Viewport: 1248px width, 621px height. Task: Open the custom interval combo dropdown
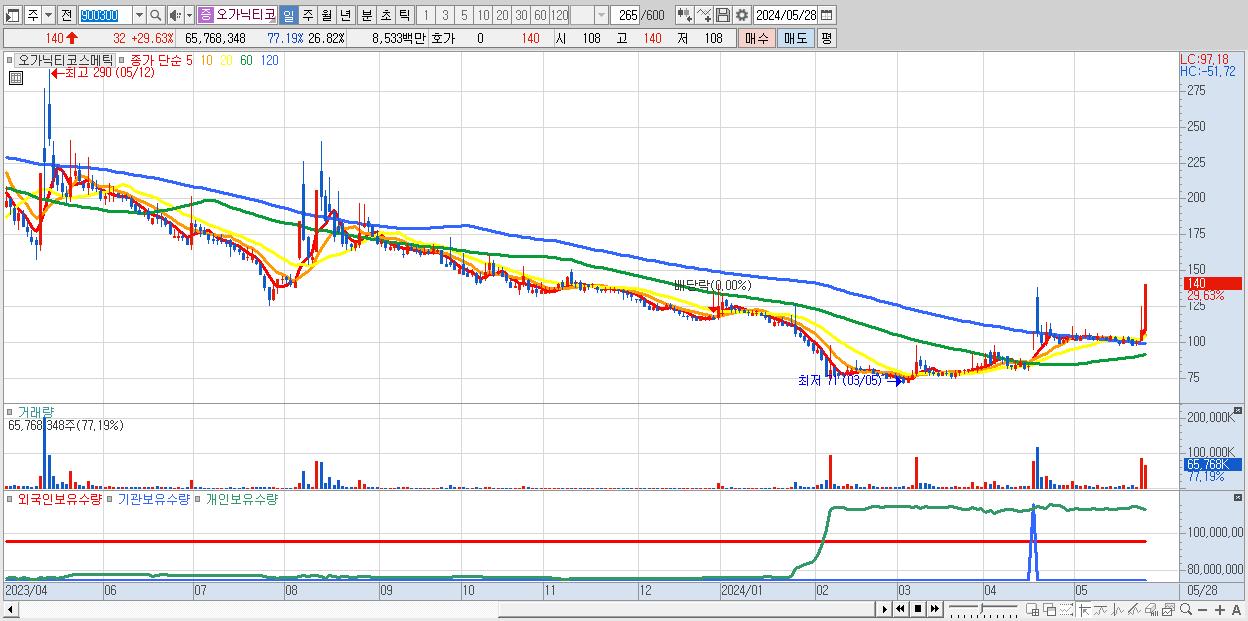coord(602,15)
